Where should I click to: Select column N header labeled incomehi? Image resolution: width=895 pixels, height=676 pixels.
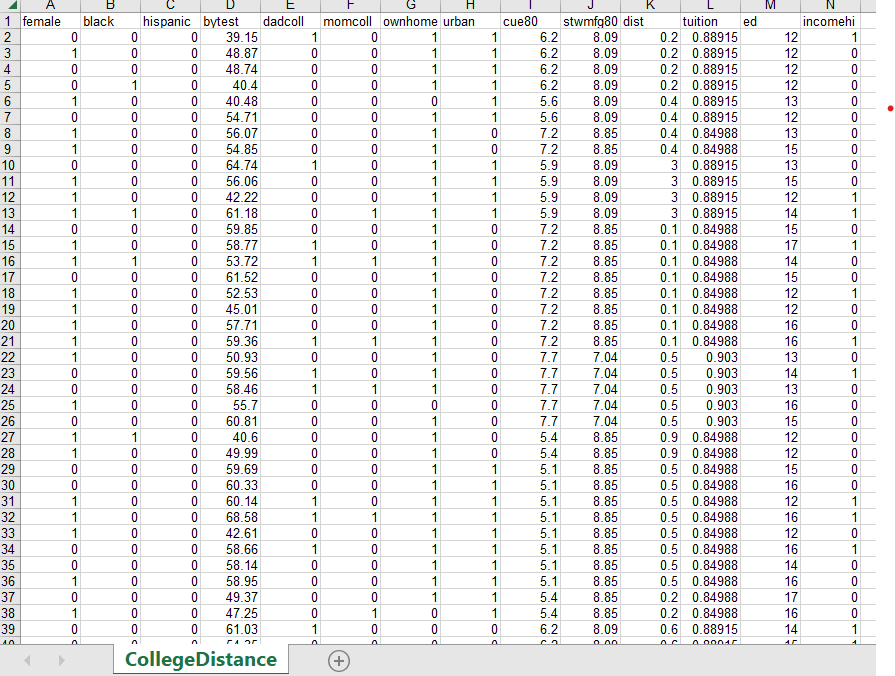831,8
